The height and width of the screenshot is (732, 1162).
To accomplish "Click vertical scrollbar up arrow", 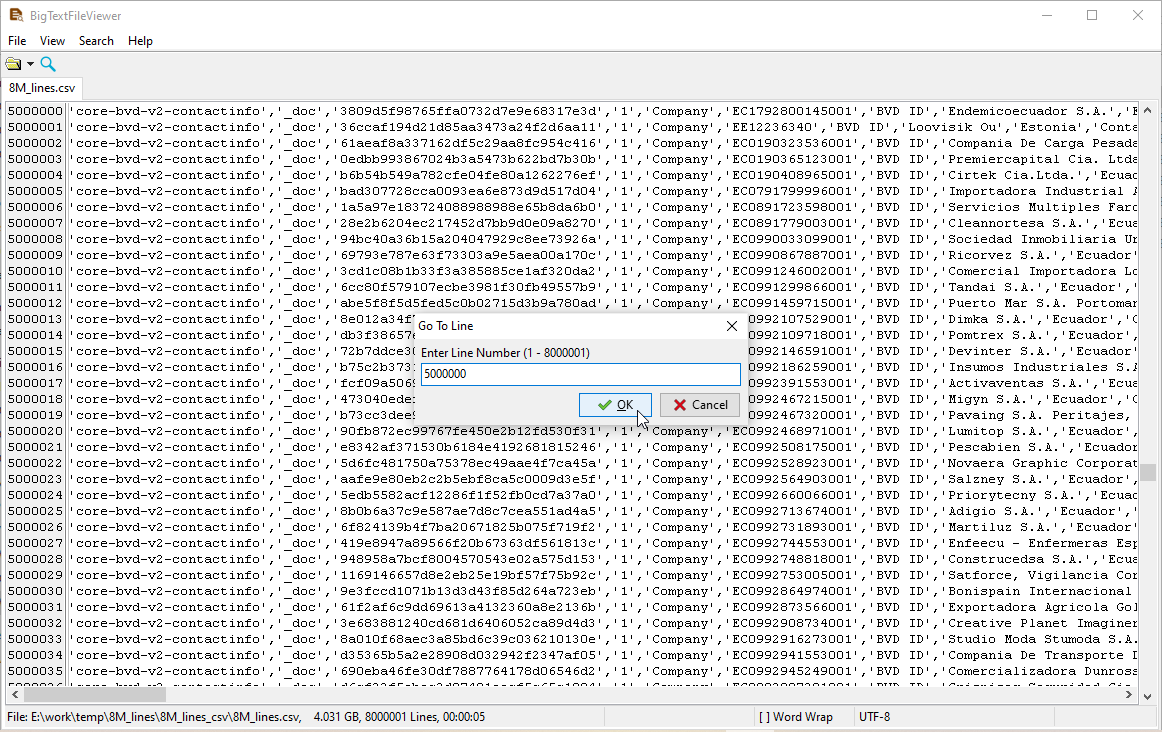I will coord(1147,110).
